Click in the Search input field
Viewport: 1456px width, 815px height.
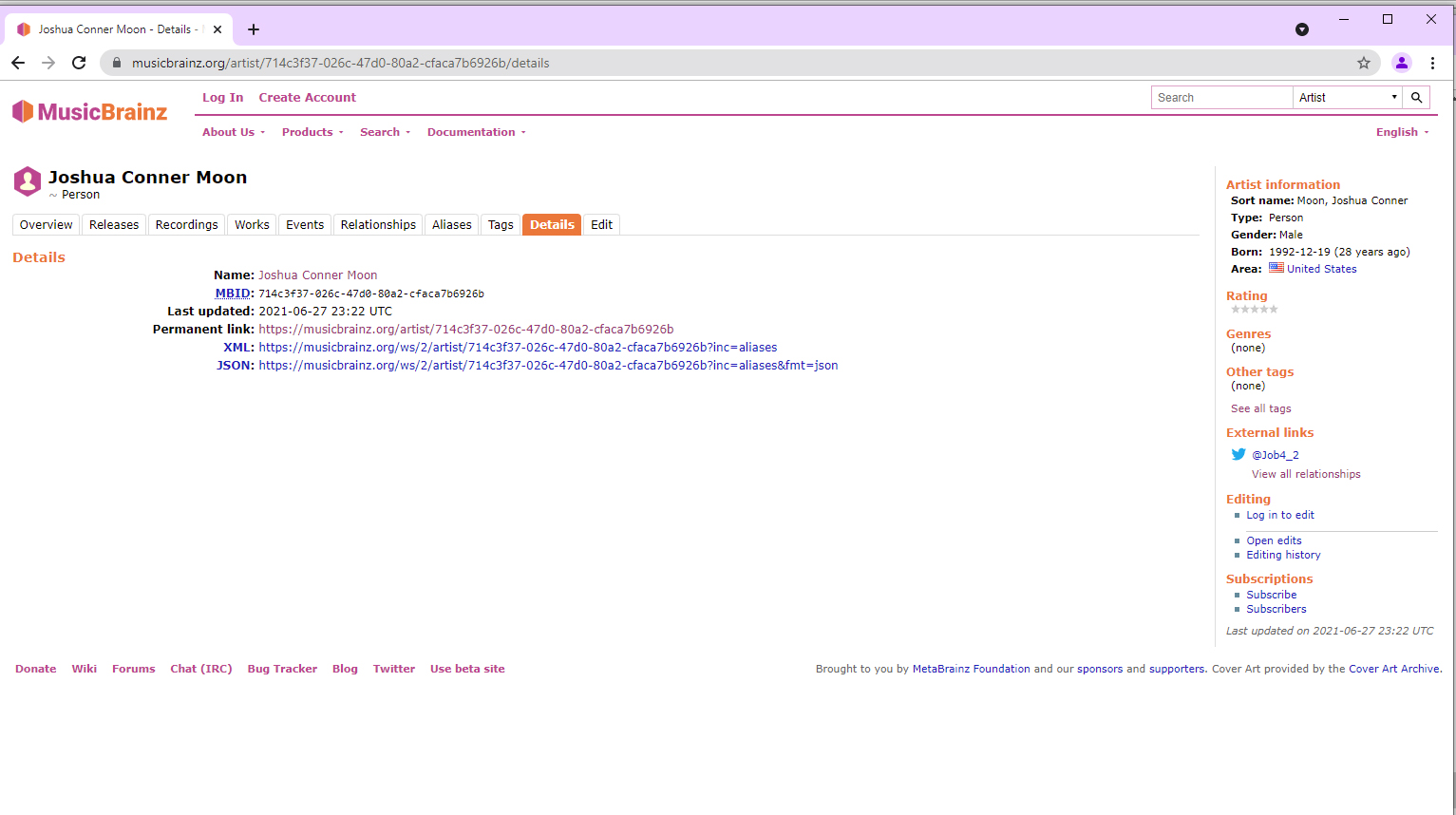(1221, 98)
